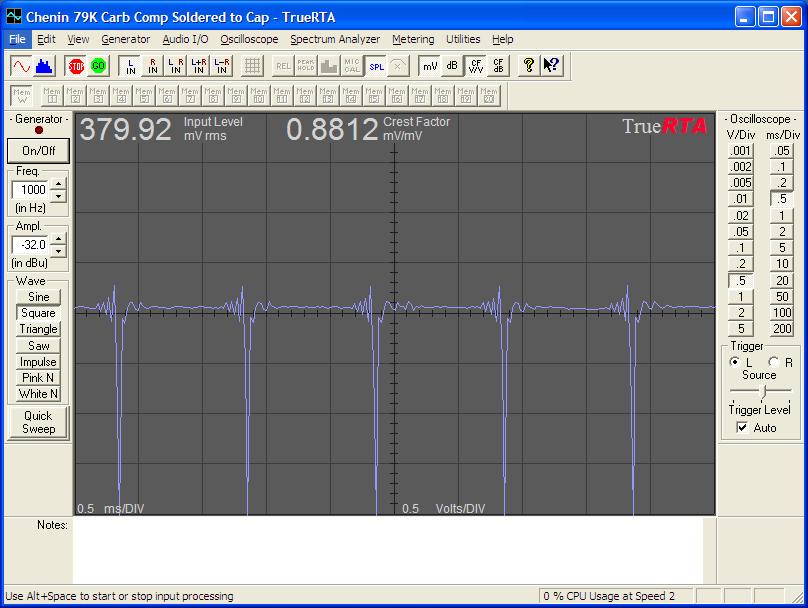The width and height of the screenshot is (808, 608).
Task: Switch to spectrum analyzer view icon
Action: pyautogui.click(x=44, y=66)
